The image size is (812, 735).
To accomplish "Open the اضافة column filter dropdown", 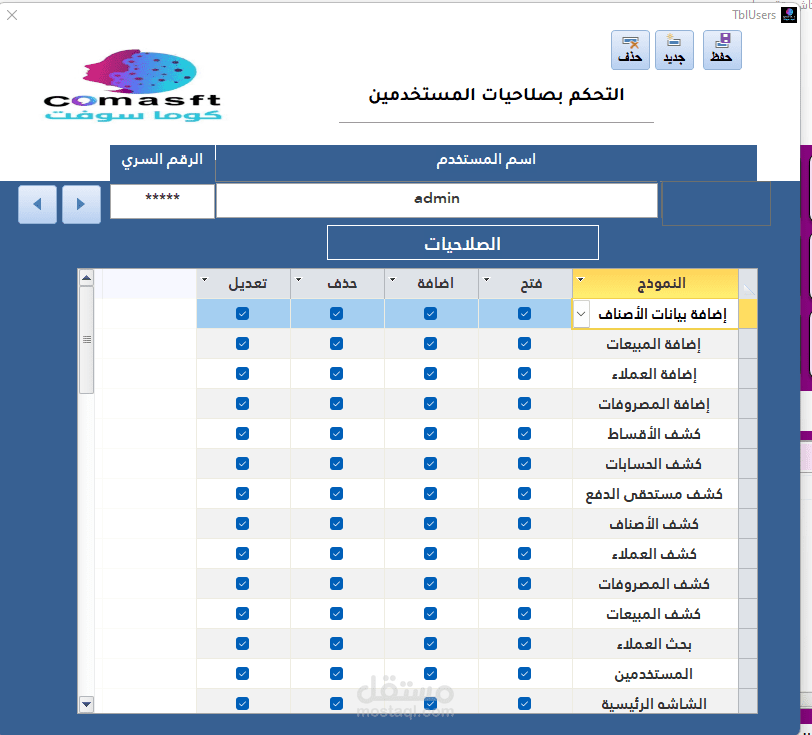I will coord(393,280).
